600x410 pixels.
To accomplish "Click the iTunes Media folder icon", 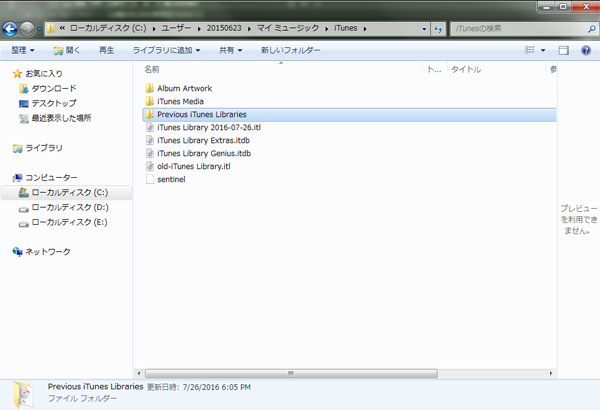I will coord(150,101).
